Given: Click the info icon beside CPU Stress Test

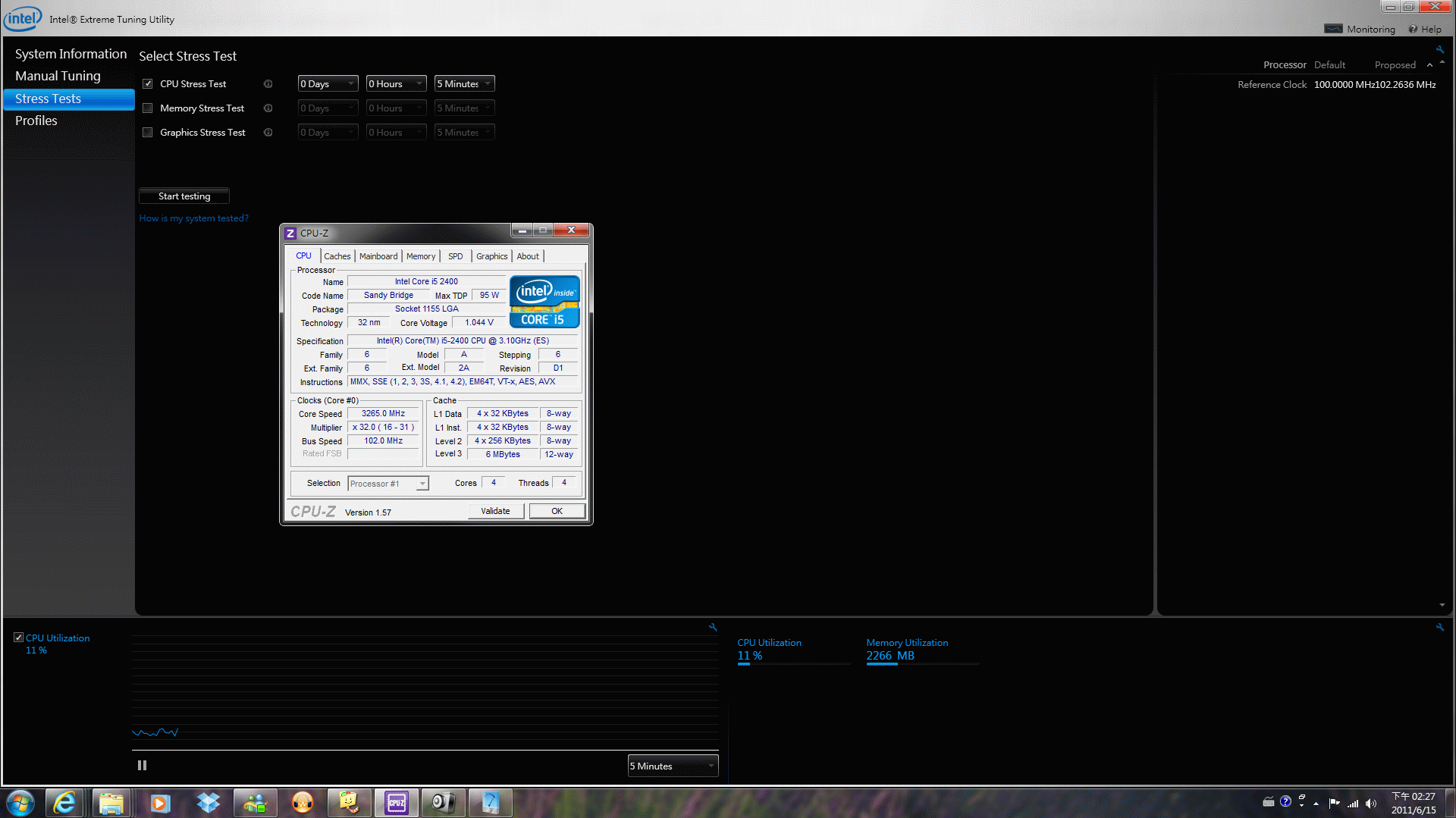Looking at the screenshot, I should pos(268,84).
